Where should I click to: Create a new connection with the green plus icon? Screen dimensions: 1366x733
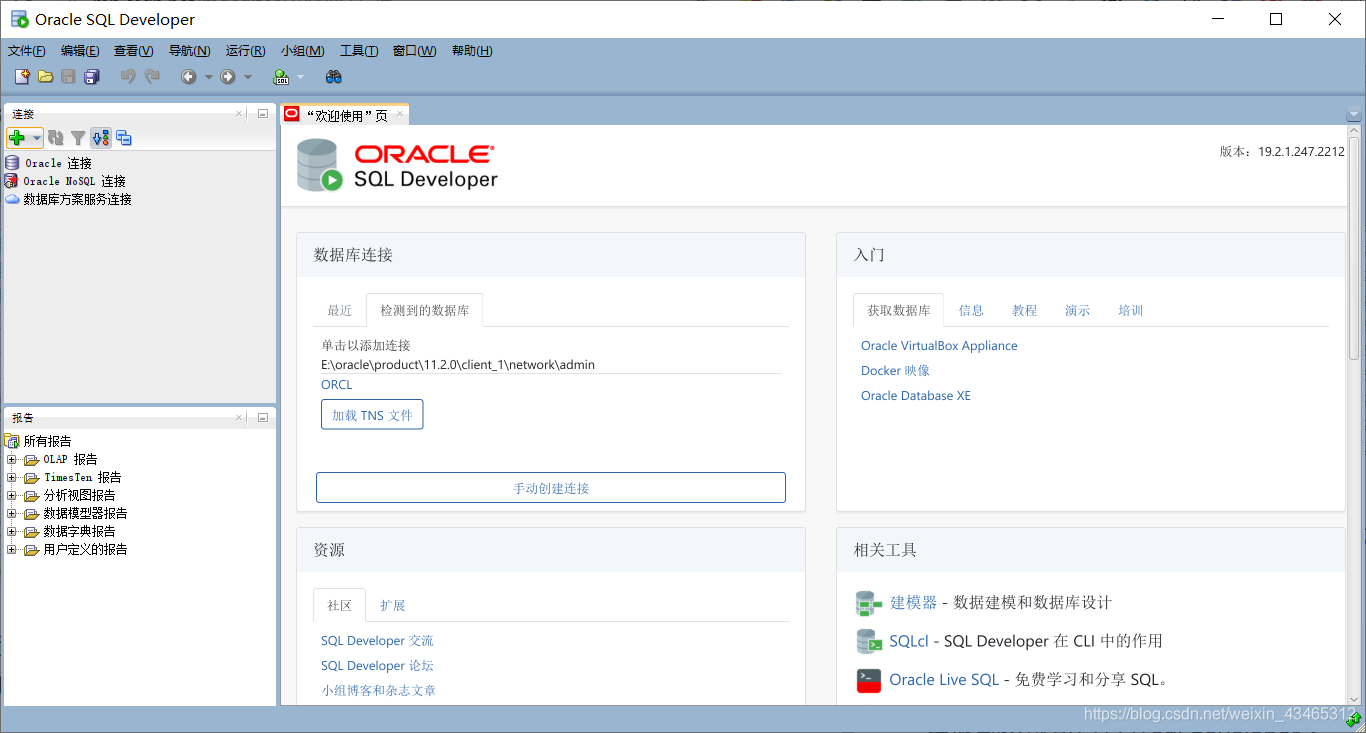(x=18, y=137)
